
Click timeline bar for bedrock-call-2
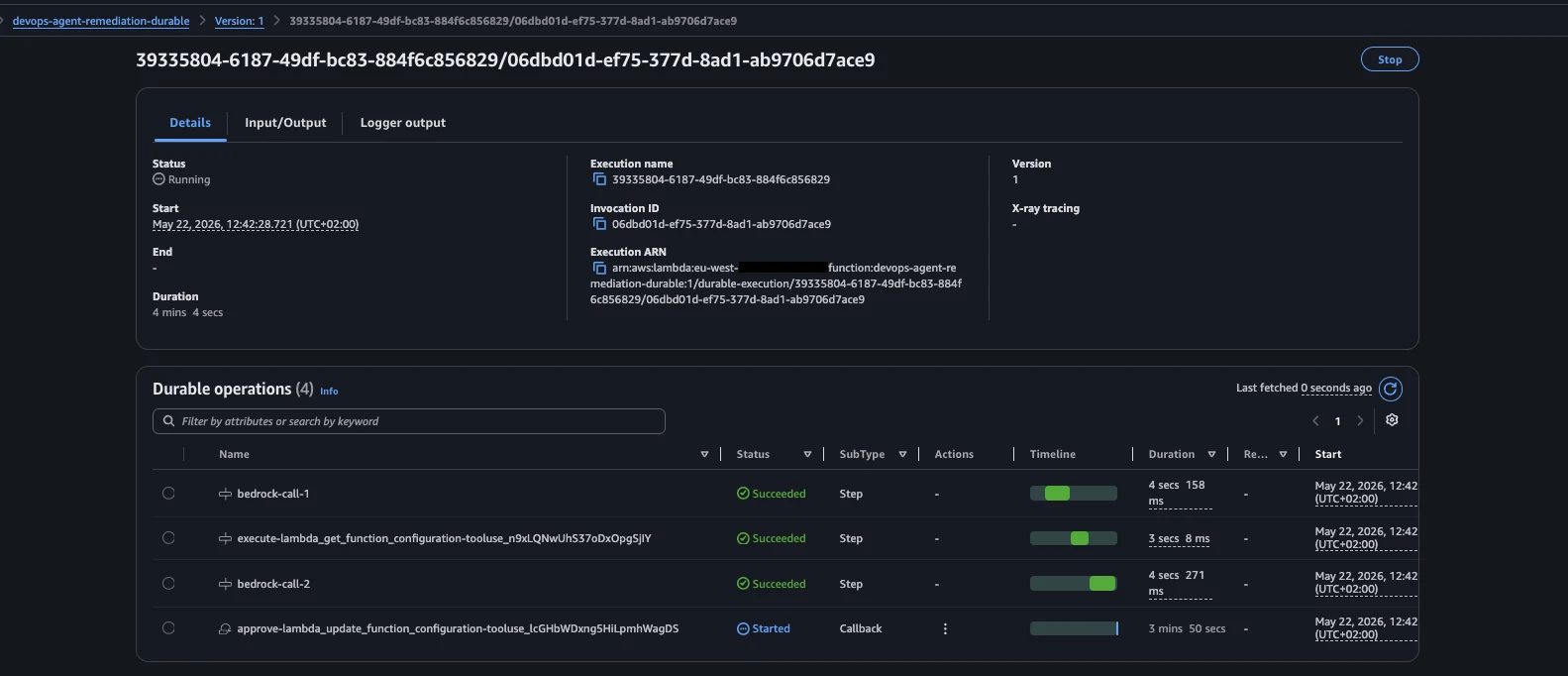1074,584
